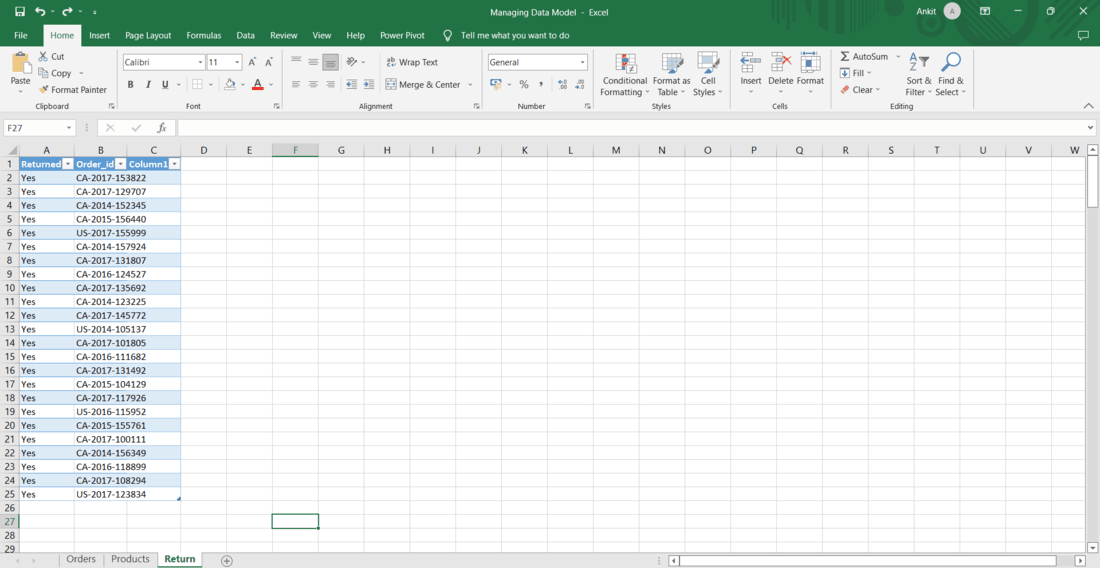Switch to the Data tab
This screenshot has width=1100, height=568.
tap(246, 35)
